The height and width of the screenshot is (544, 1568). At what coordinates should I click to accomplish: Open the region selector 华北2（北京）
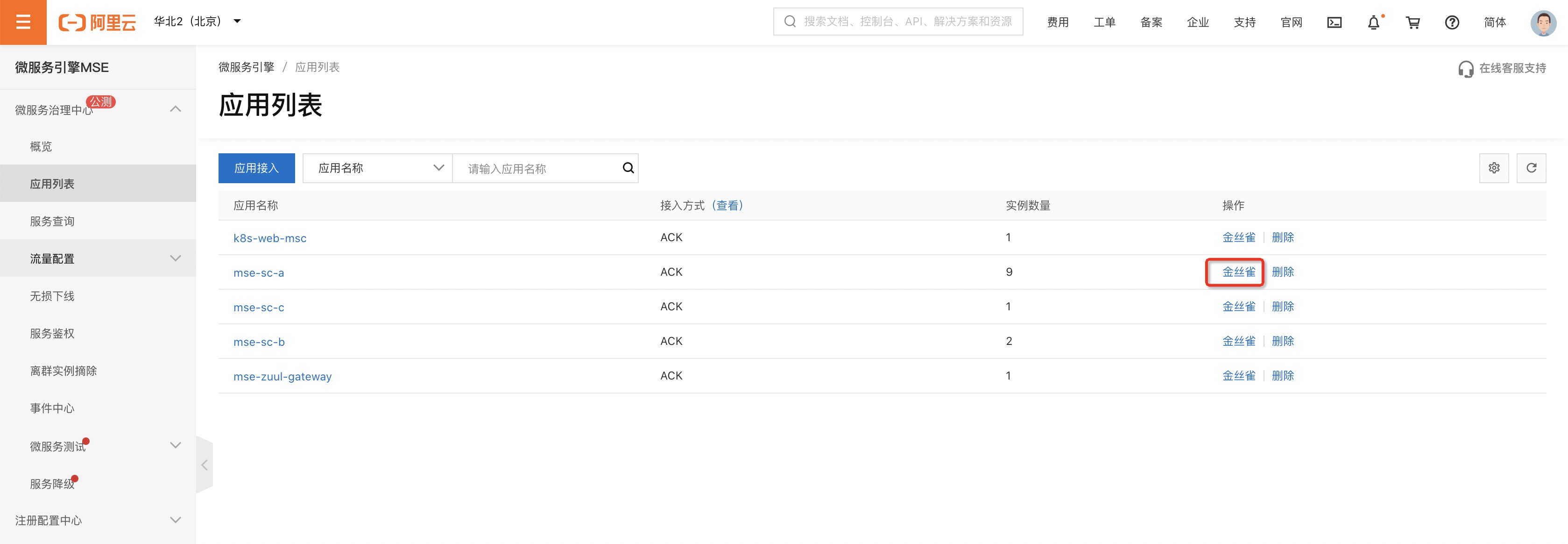(197, 22)
